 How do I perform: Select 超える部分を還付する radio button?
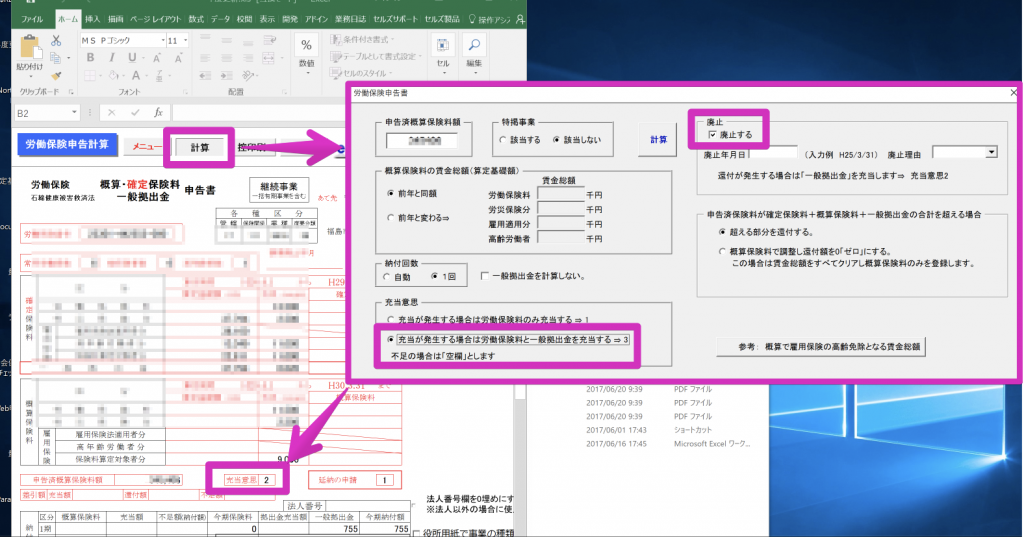click(x=722, y=232)
